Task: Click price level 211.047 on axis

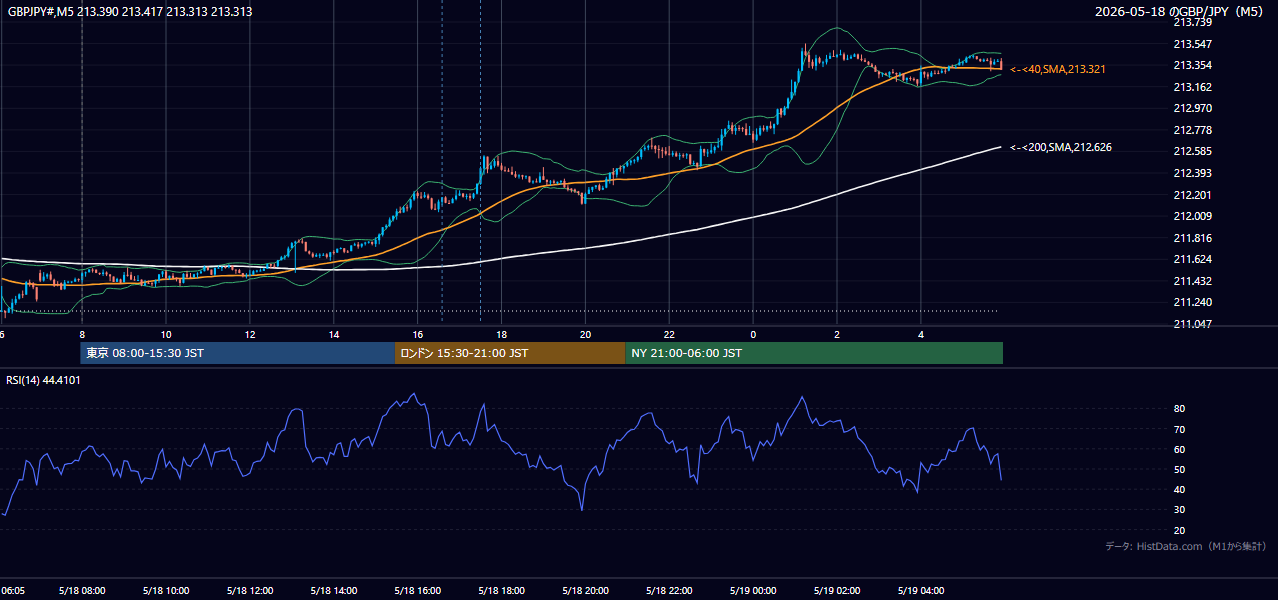Action: (1192, 324)
